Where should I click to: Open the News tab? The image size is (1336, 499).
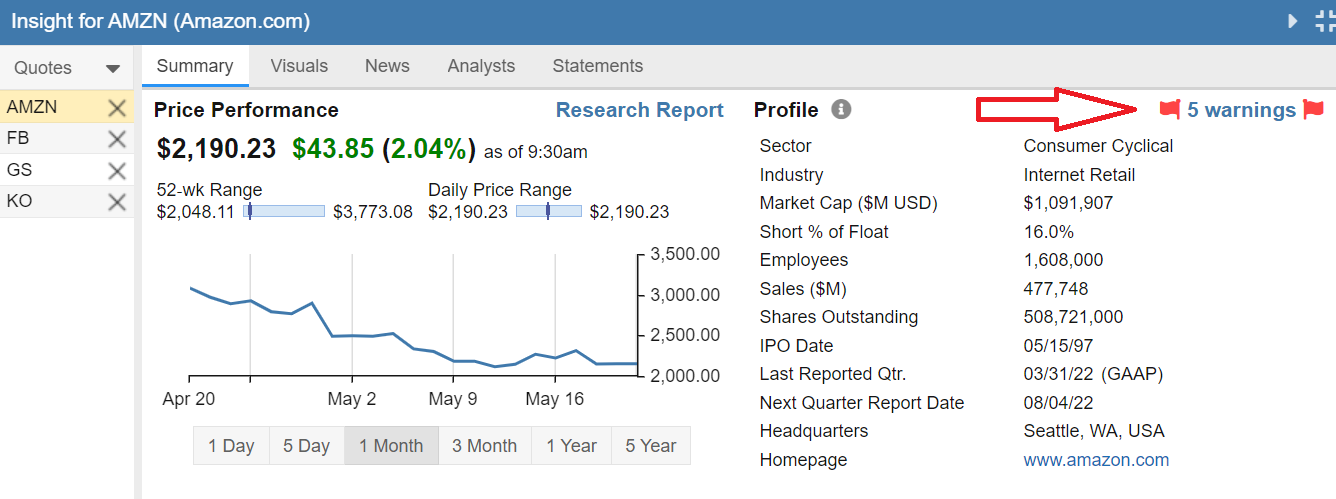tap(387, 66)
